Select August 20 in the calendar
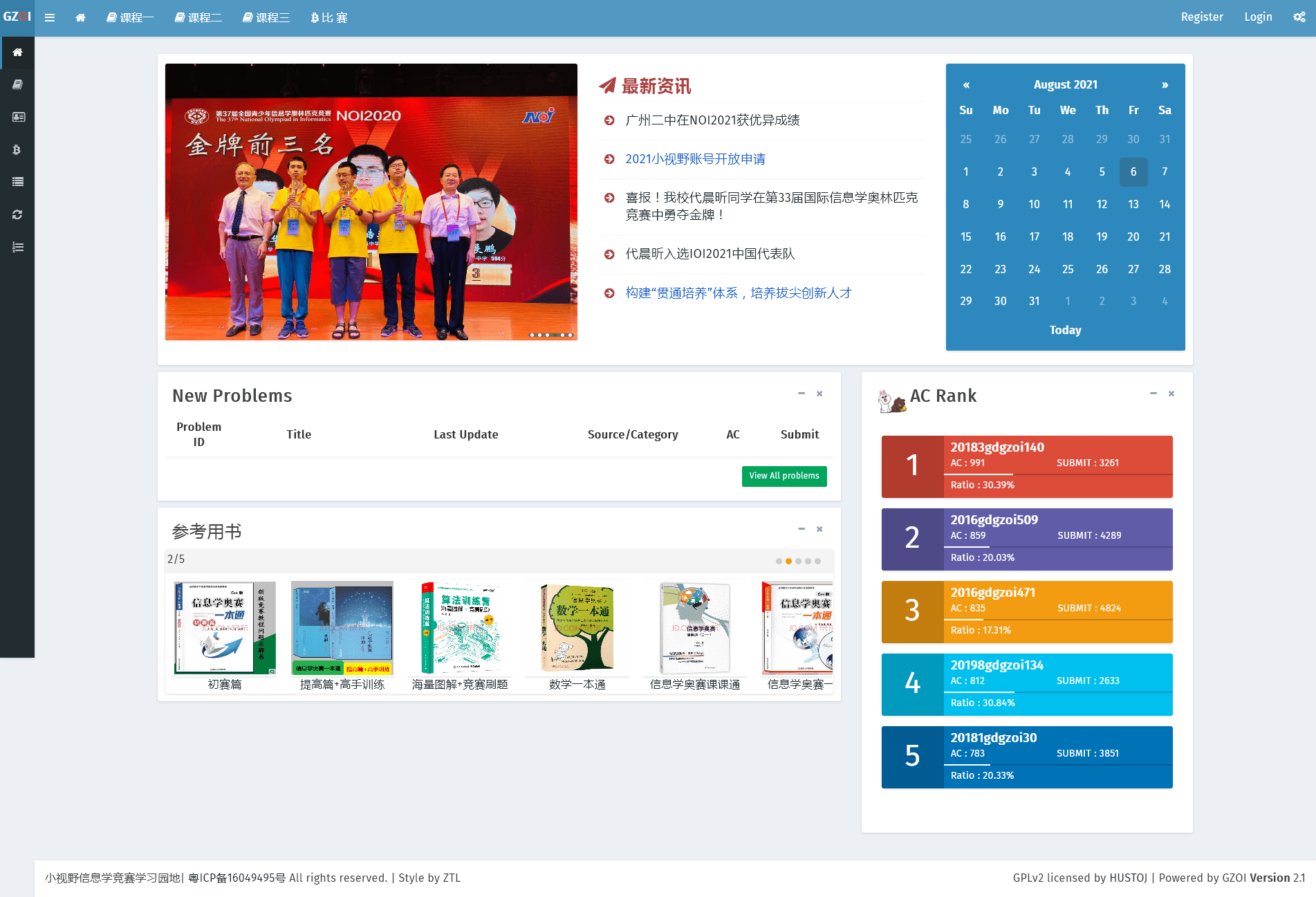The height and width of the screenshot is (897, 1316). tap(1133, 237)
